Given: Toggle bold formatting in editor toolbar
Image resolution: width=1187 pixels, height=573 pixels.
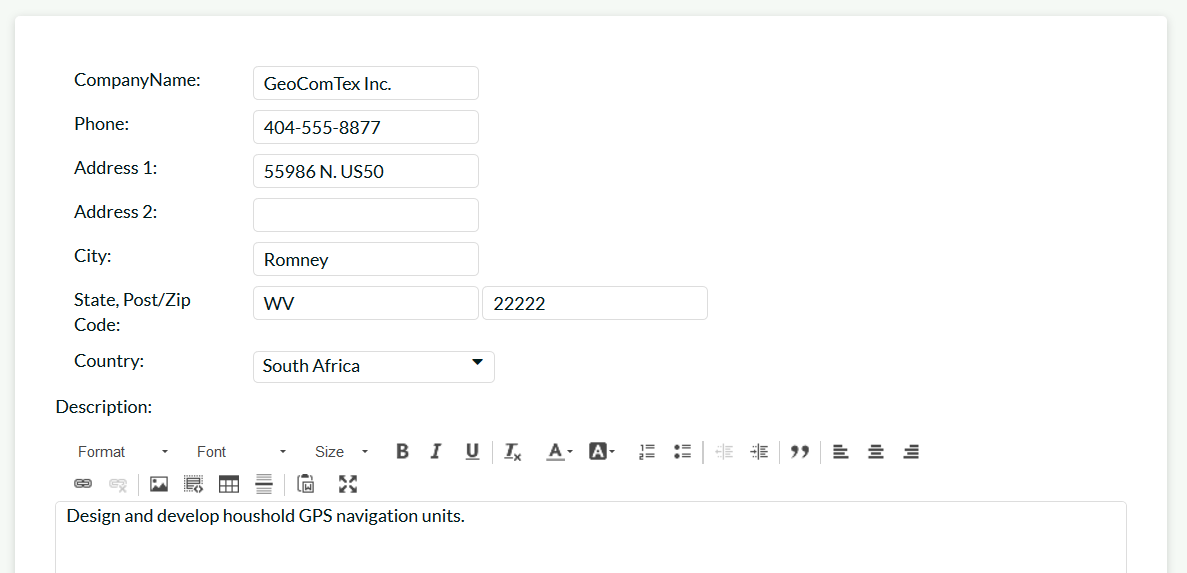Looking at the screenshot, I should coord(402,452).
